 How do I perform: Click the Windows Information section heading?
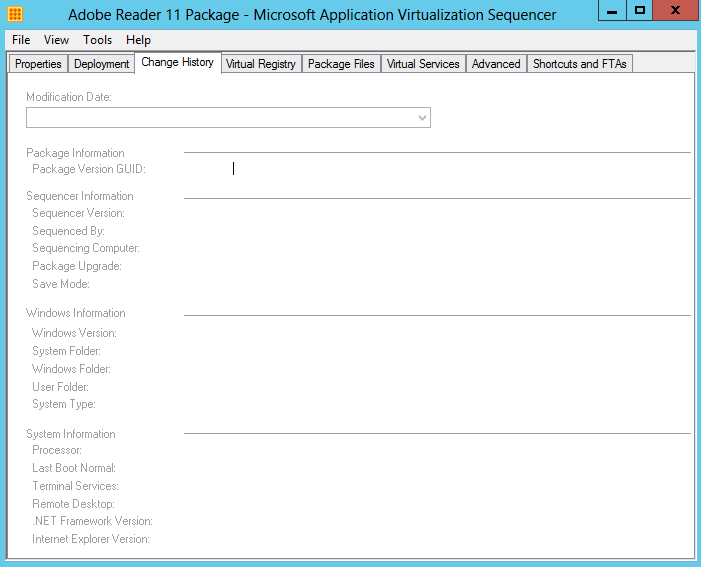[x=76, y=313]
